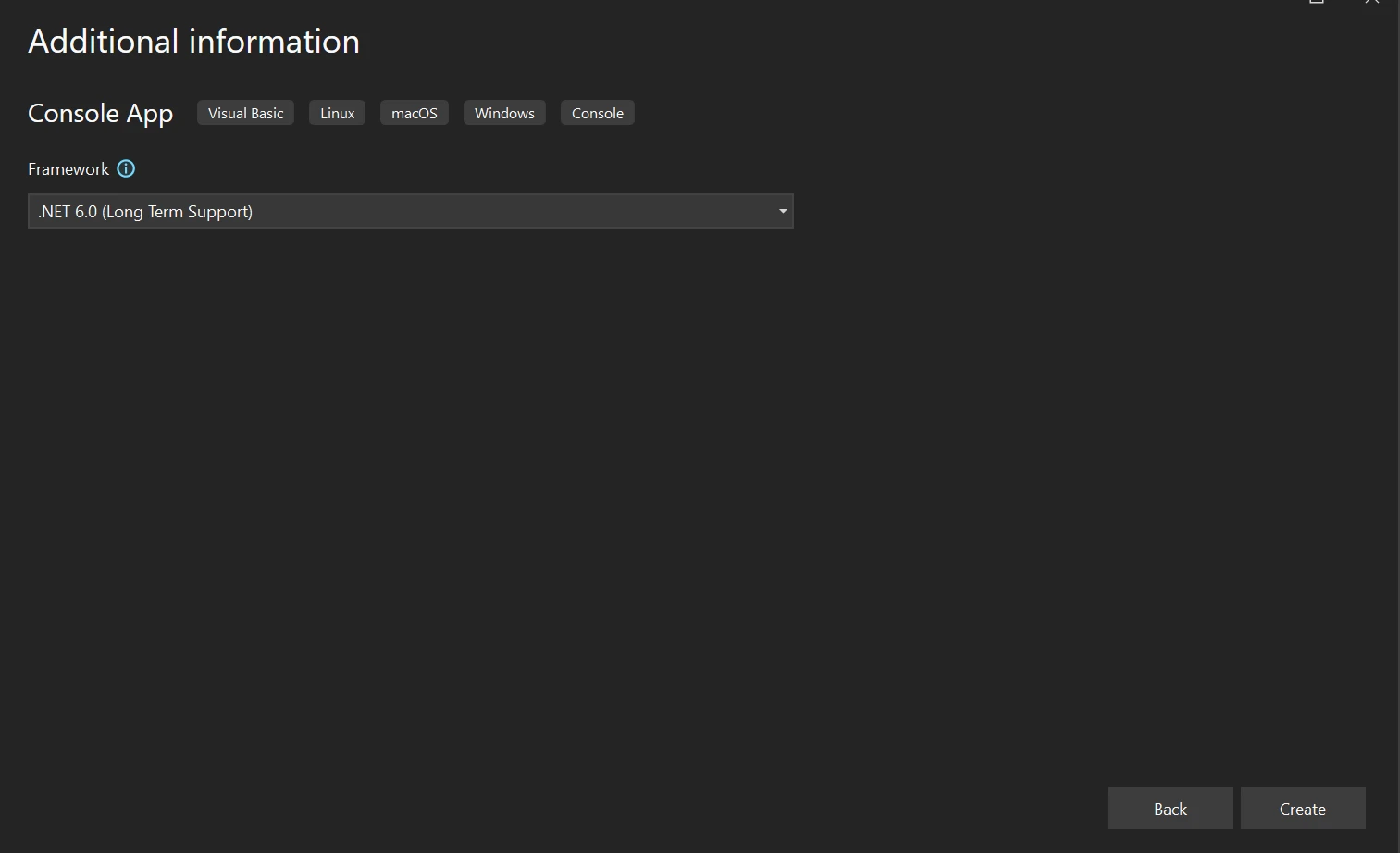Image resolution: width=1400 pixels, height=853 pixels.
Task: Close the Additional information dialog window
Action: tap(1371, 3)
